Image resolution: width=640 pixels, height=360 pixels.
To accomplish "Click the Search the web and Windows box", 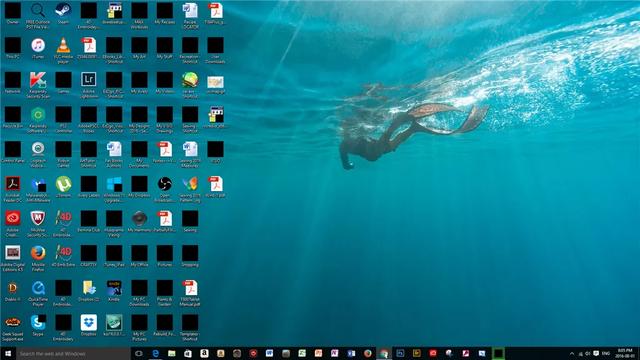I will 73,353.
